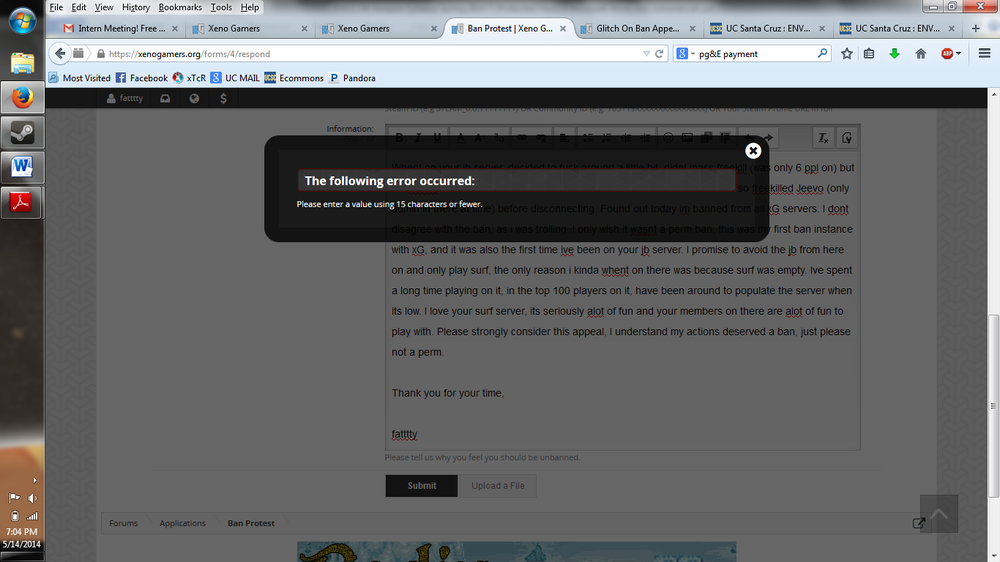Open Microsoft Word from the taskbar
This screenshot has height=562, width=1000.
tap(22, 167)
